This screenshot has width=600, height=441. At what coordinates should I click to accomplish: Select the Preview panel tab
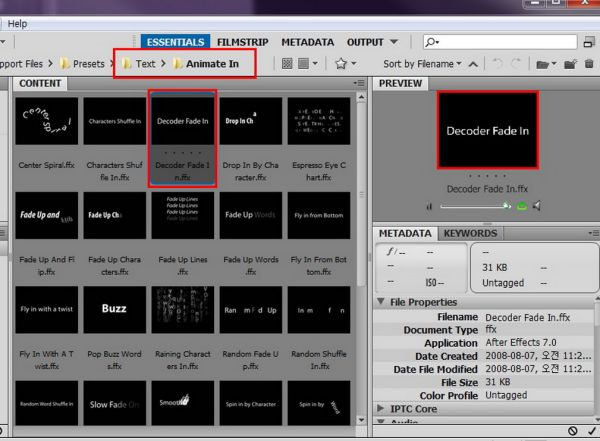pyautogui.click(x=400, y=83)
